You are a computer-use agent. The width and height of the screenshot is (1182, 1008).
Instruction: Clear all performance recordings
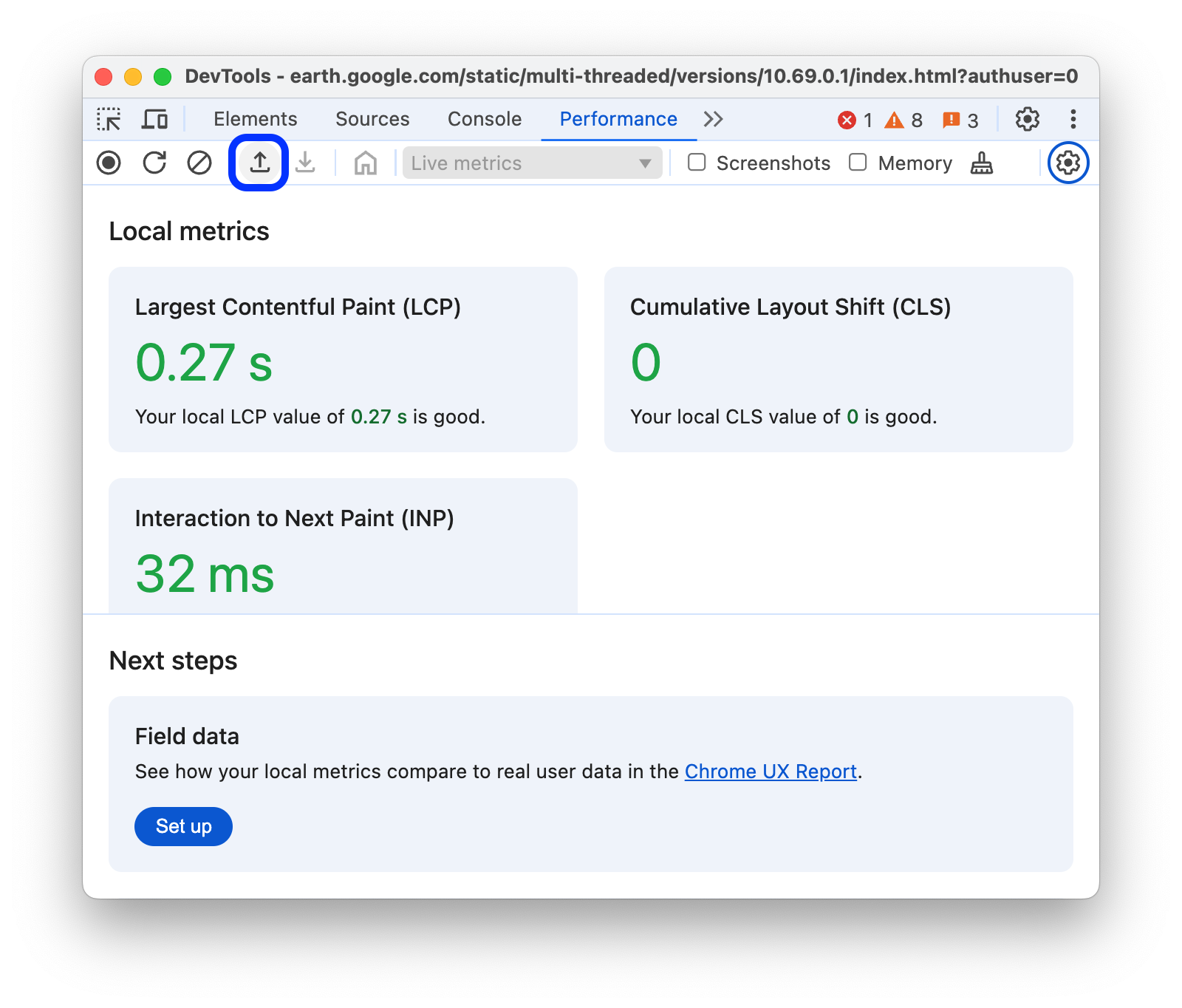click(x=200, y=163)
